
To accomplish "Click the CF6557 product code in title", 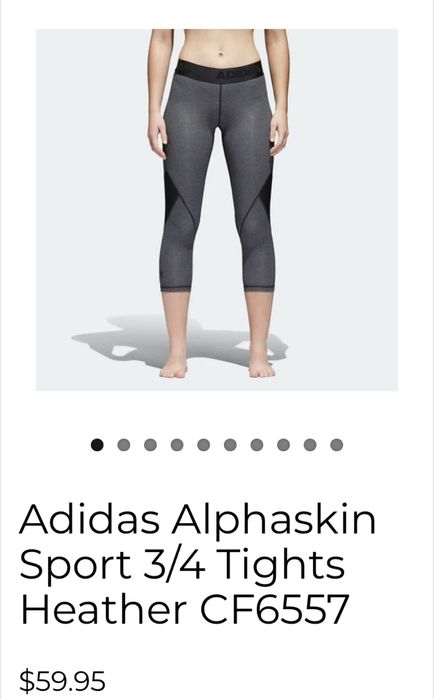I will (274, 609).
